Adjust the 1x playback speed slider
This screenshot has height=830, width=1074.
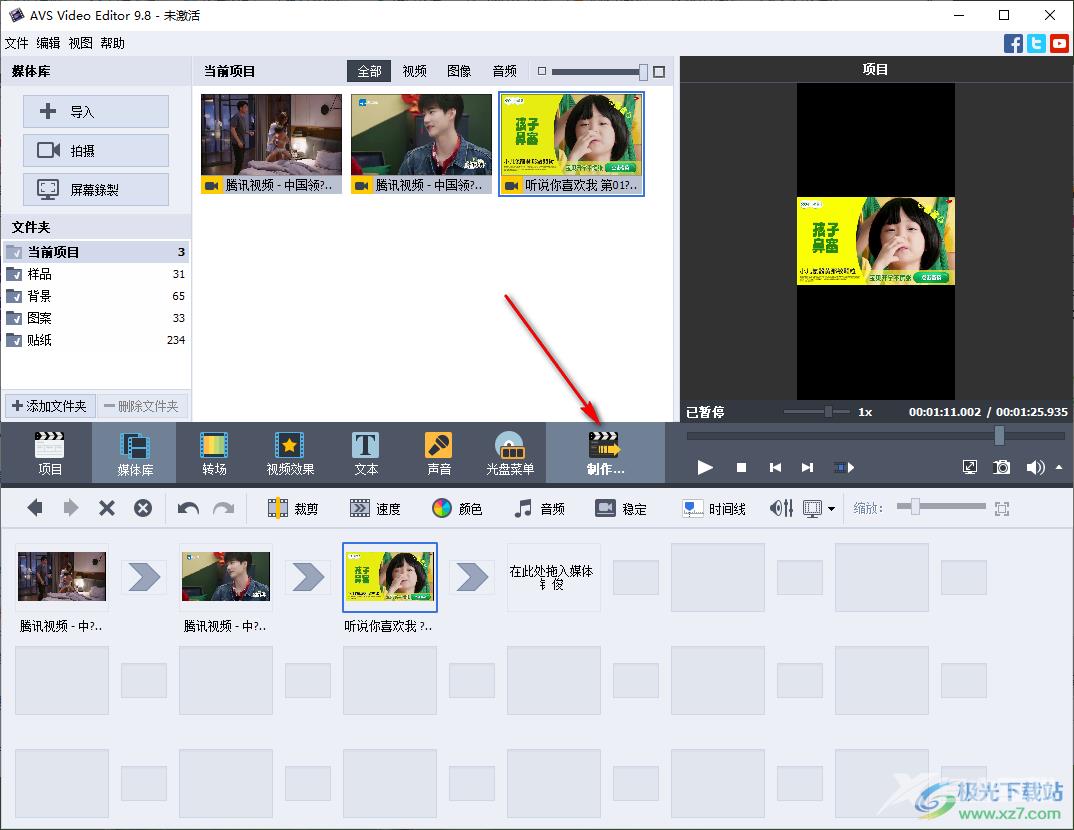[x=828, y=412]
